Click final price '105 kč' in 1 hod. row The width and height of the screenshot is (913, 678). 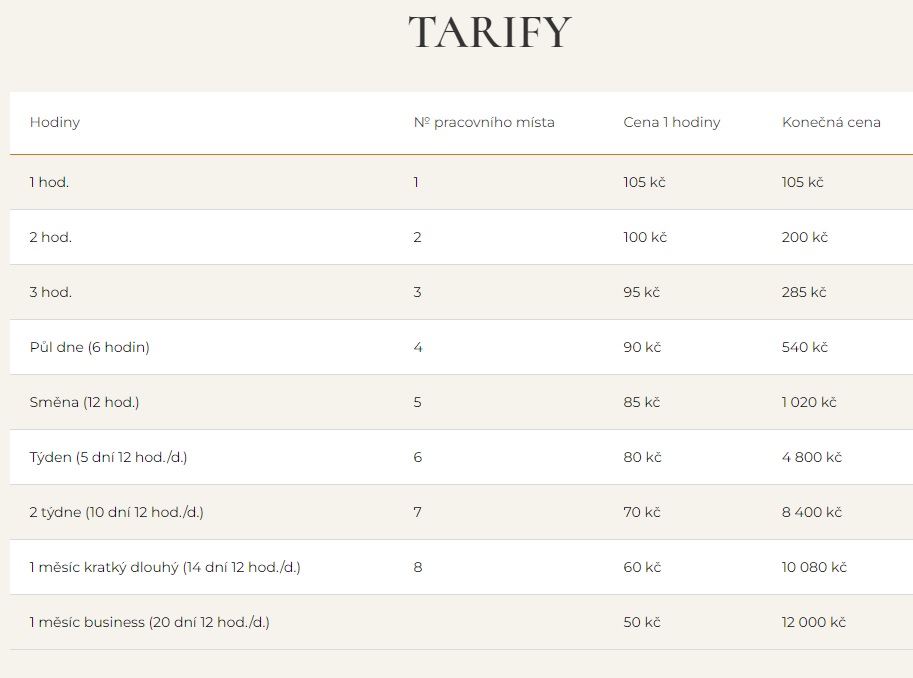coord(802,182)
